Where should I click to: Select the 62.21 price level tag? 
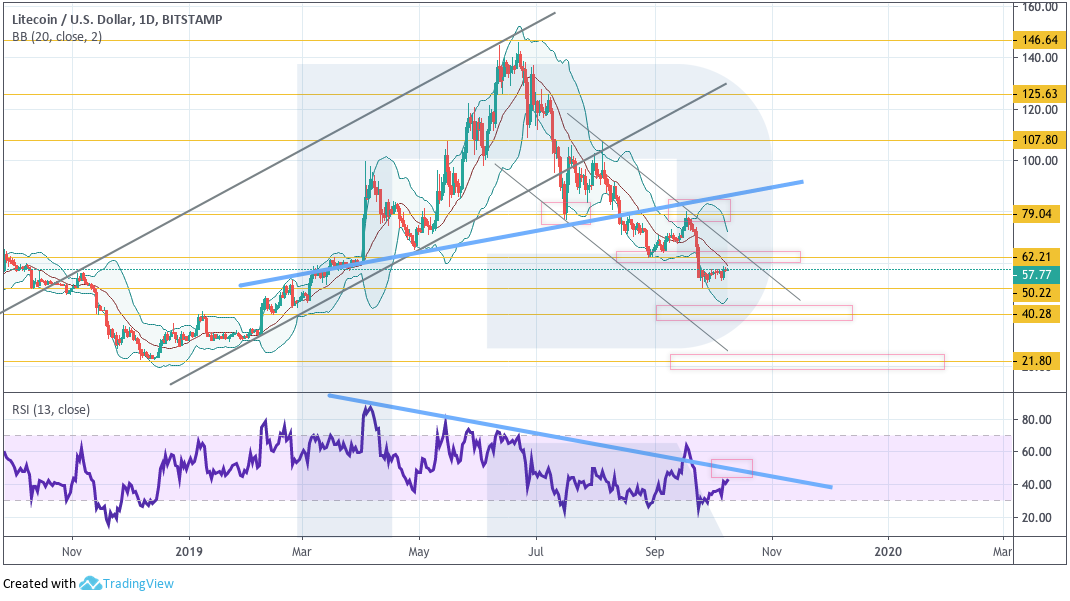tap(1040, 256)
